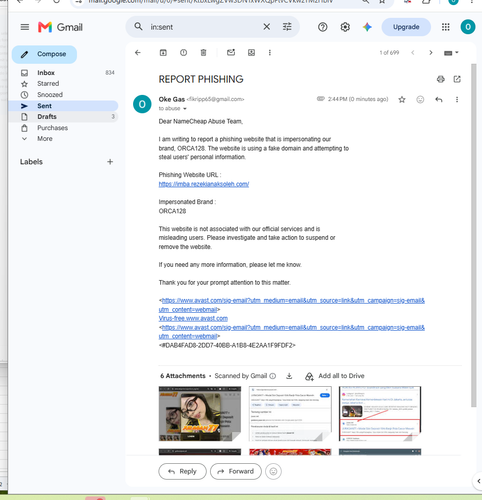Open the Virus-free www.avast.com link
482x500 pixels.
[193, 318]
